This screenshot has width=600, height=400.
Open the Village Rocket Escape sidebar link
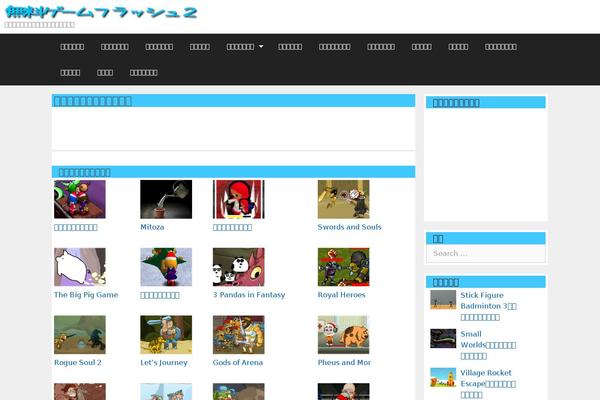(x=488, y=384)
